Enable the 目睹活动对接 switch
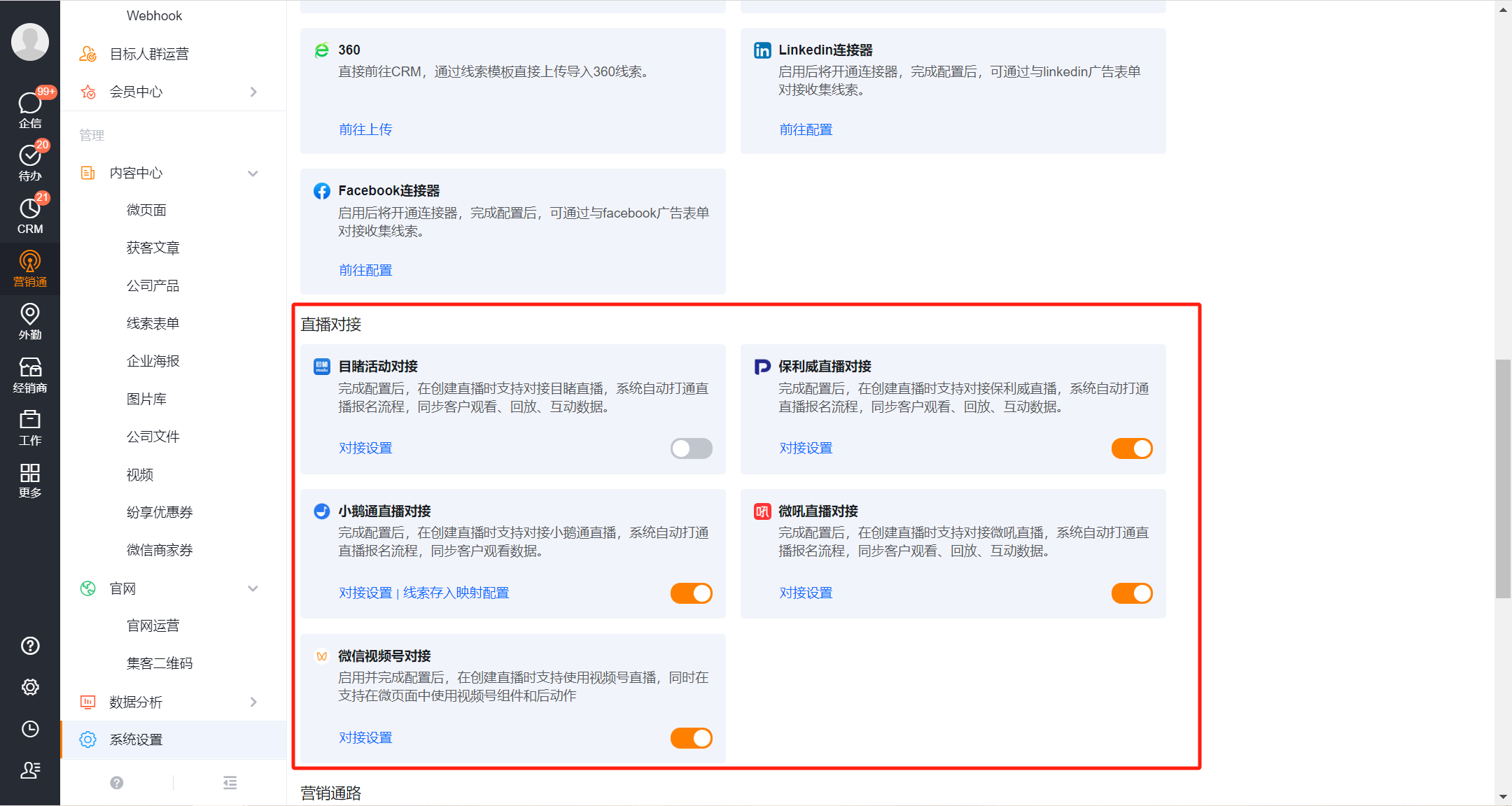Screen dimensions: 1512x806 click(x=691, y=448)
